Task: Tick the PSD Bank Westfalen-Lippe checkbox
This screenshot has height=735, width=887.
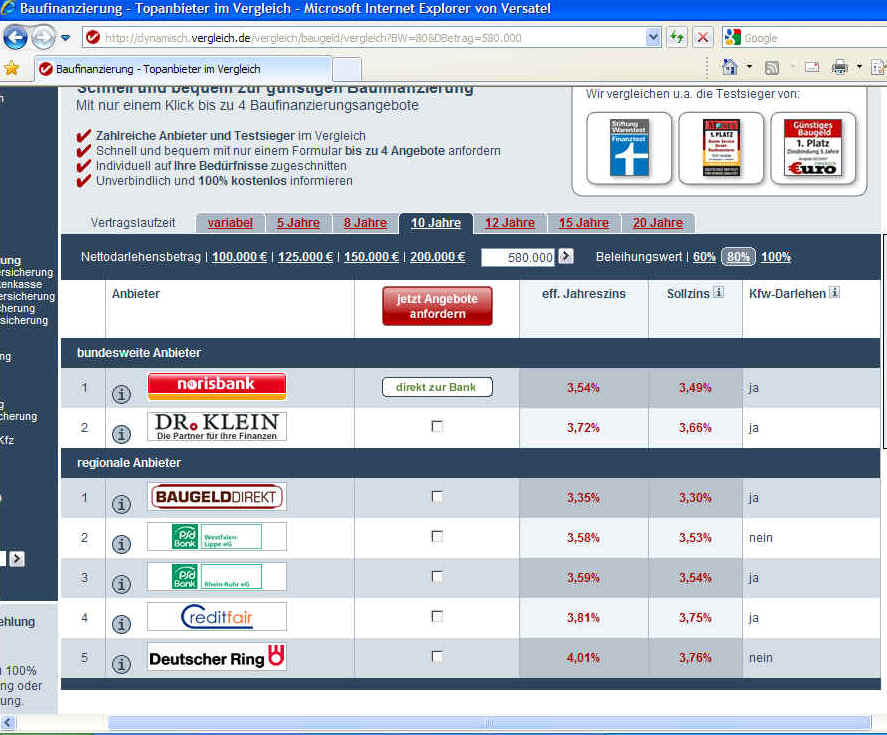Action: coord(437,536)
